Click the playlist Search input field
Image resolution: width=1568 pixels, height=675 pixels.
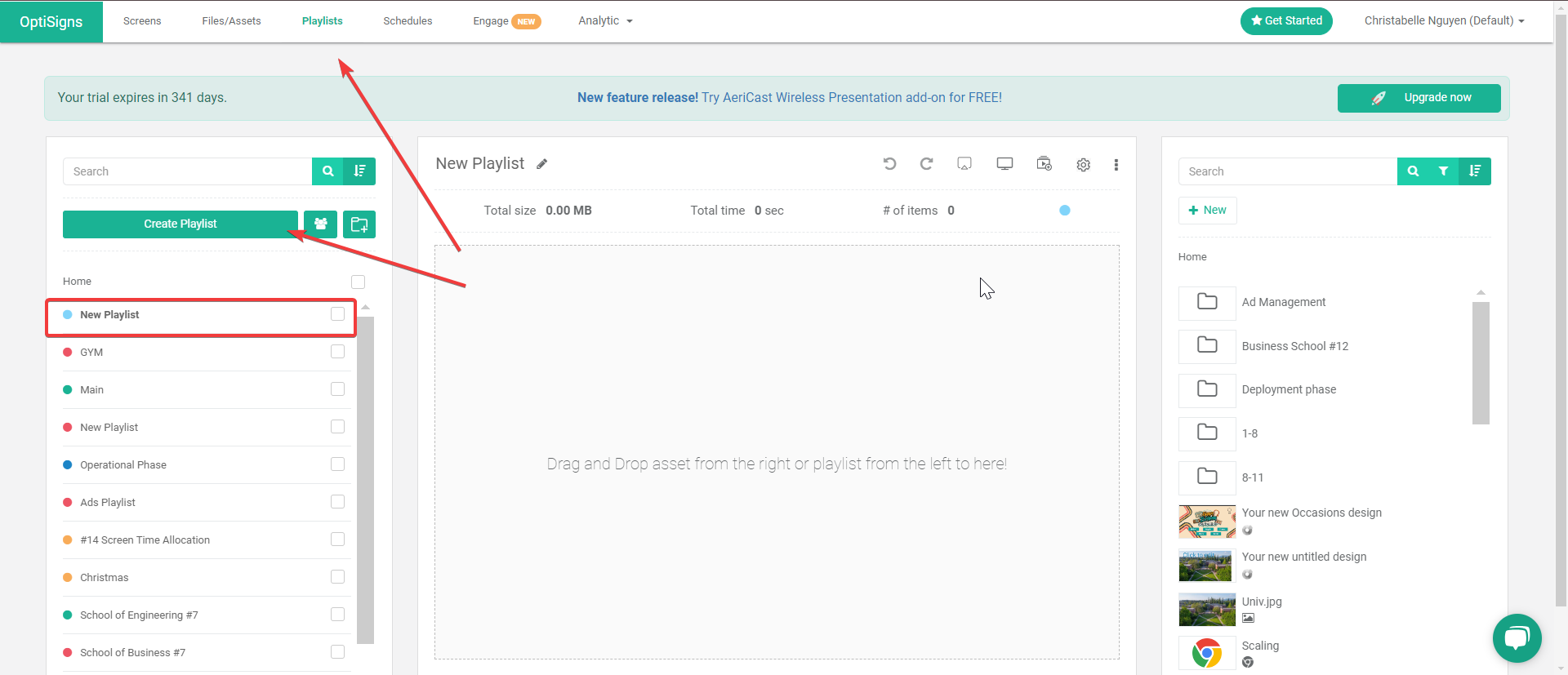tap(187, 171)
